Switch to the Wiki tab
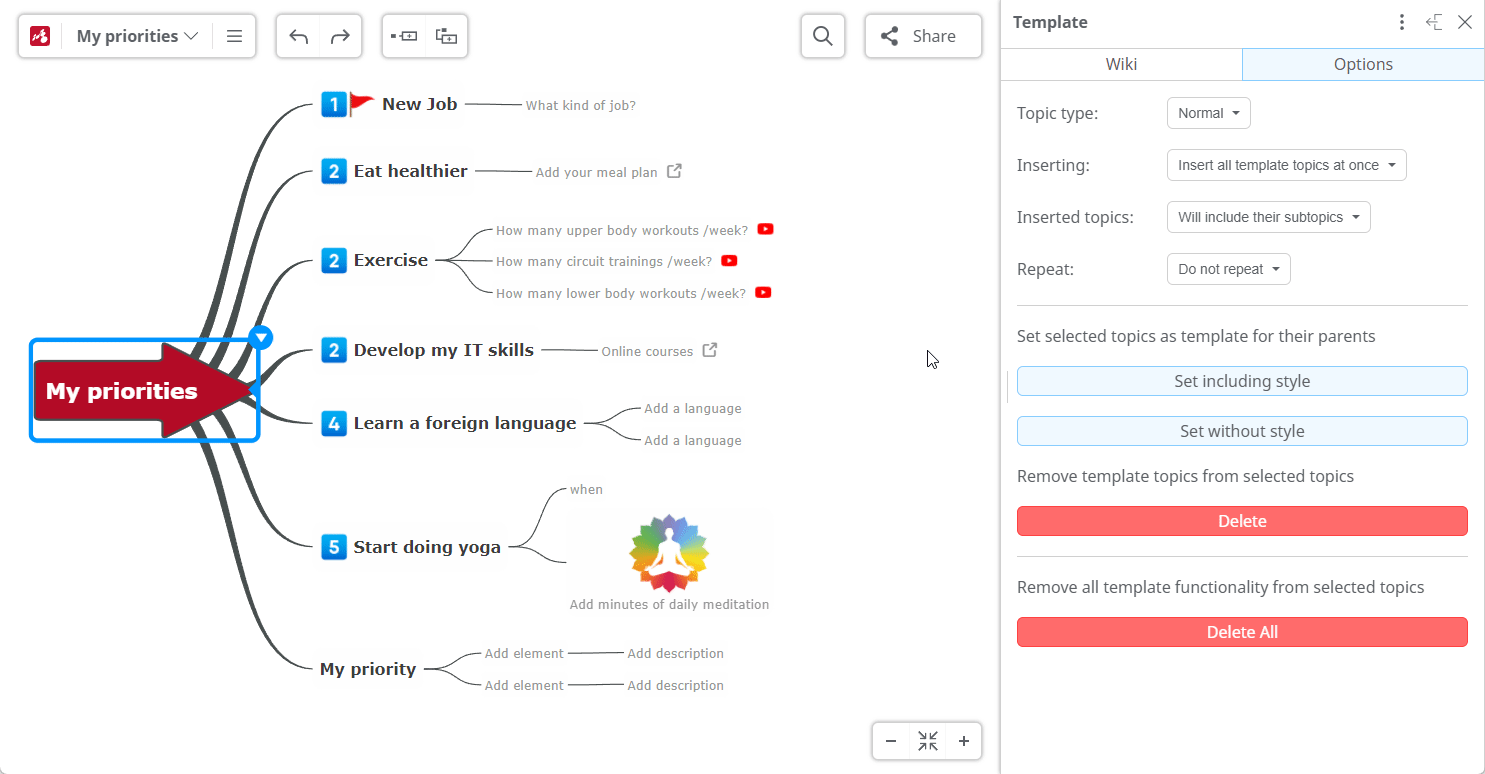The image size is (1485, 774). (x=1121, y=64)
